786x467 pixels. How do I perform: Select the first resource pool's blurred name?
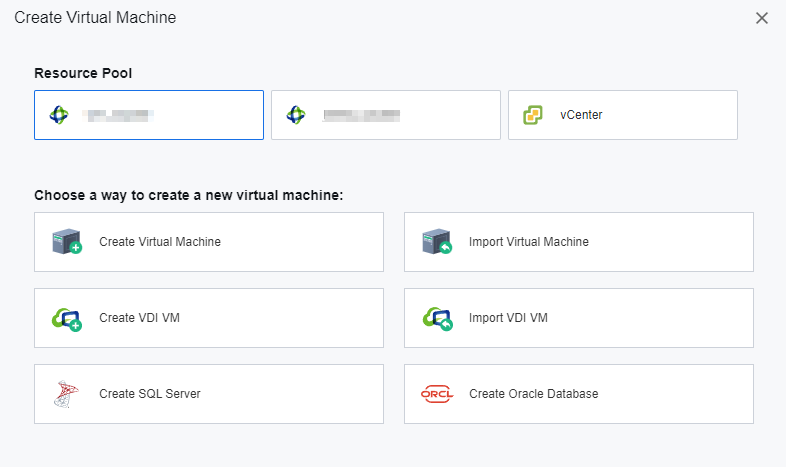[x=118, y=115]
